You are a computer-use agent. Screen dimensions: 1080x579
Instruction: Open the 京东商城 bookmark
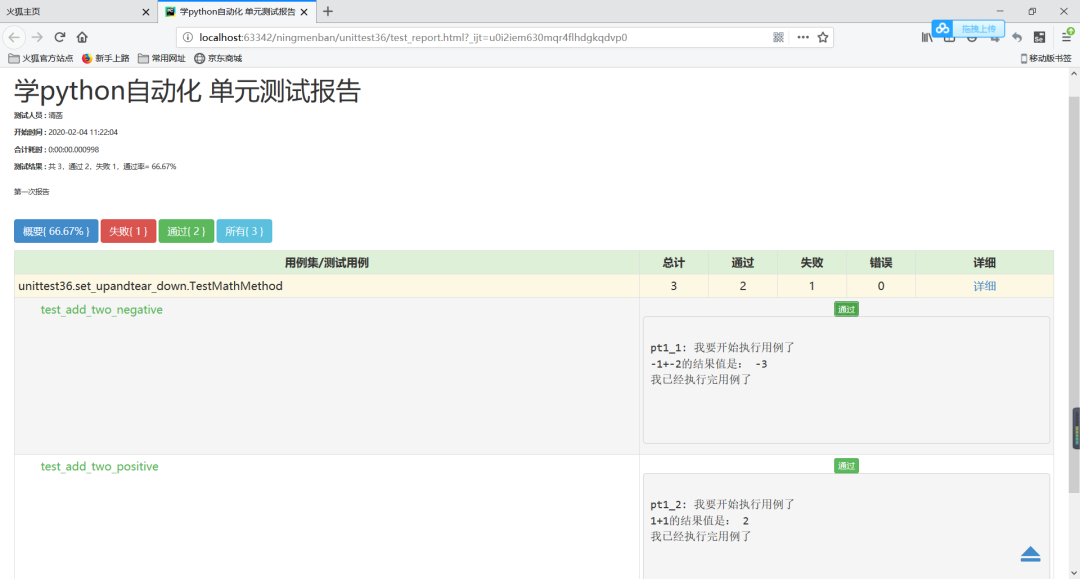[x=218, y=59]
